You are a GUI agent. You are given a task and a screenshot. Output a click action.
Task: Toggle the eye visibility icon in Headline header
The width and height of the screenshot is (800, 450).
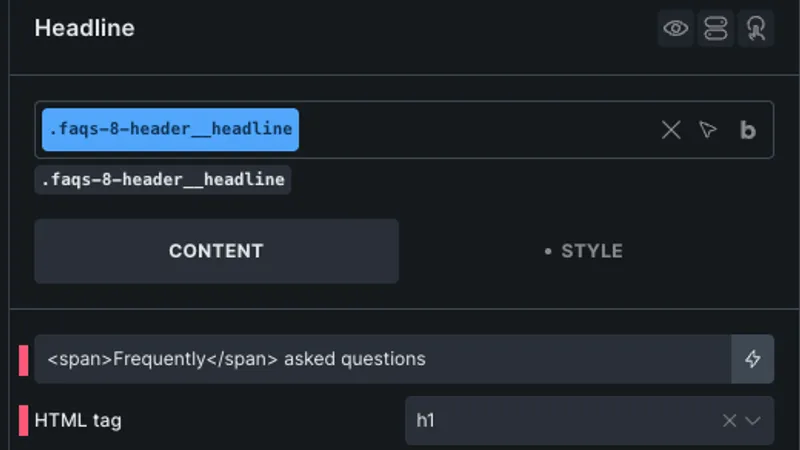[676, 29]
